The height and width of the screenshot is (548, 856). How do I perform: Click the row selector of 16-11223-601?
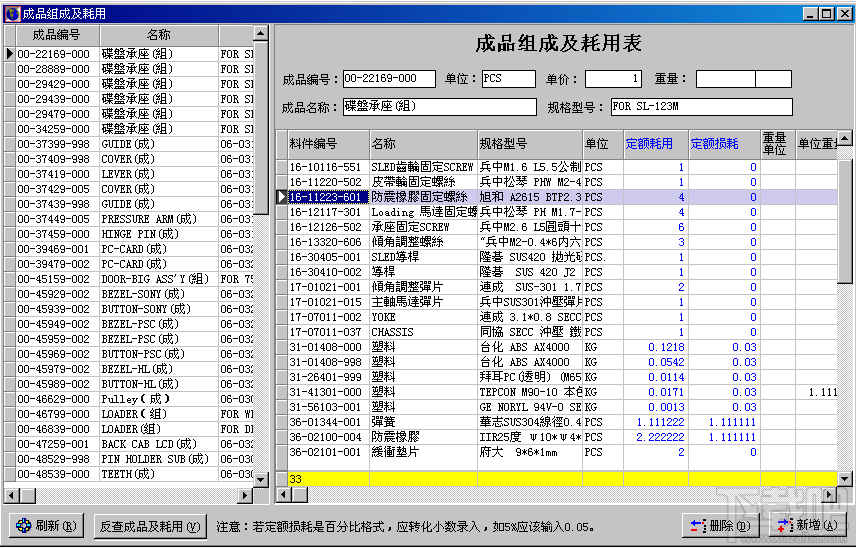click(282, 197)
